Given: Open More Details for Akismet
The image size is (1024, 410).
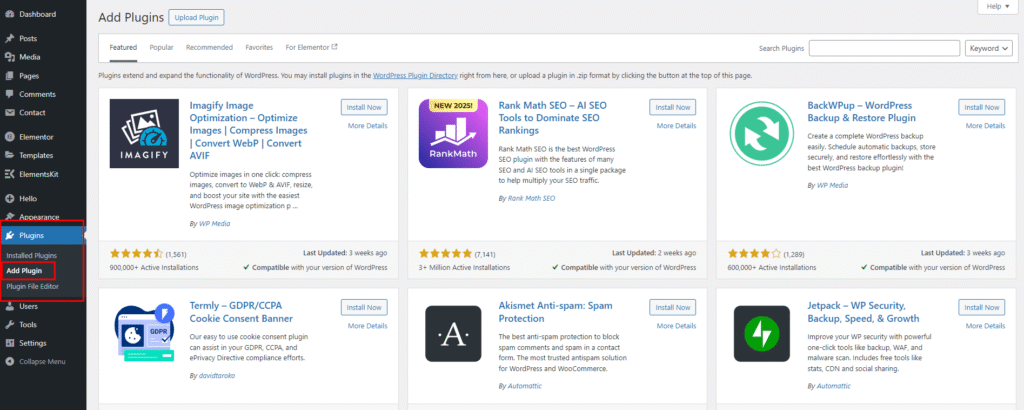Looking at the screenshot, I should click(x=677, y=326).
